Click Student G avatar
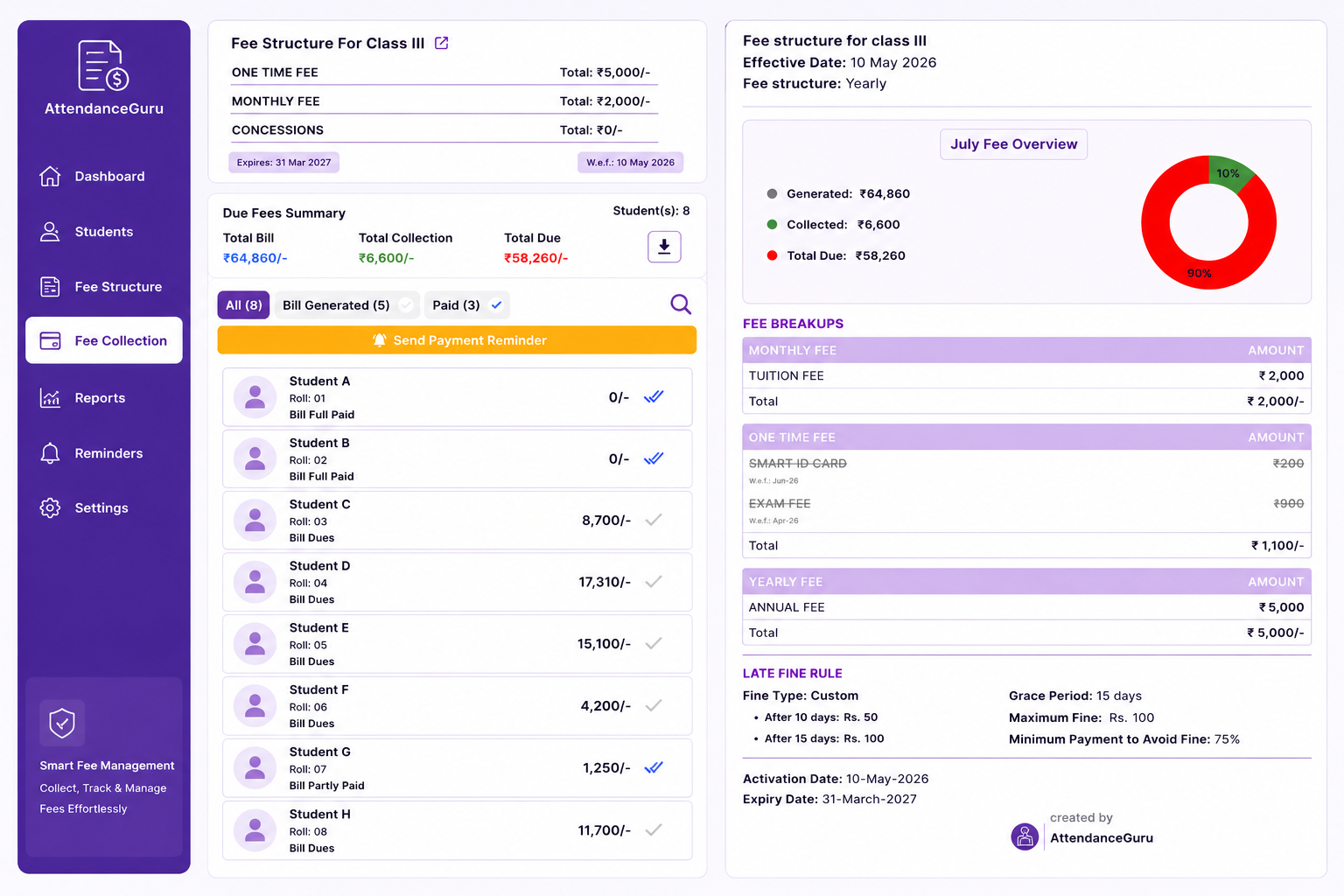The height and width of the screenshot is (896, 1344). pos(255,768)
